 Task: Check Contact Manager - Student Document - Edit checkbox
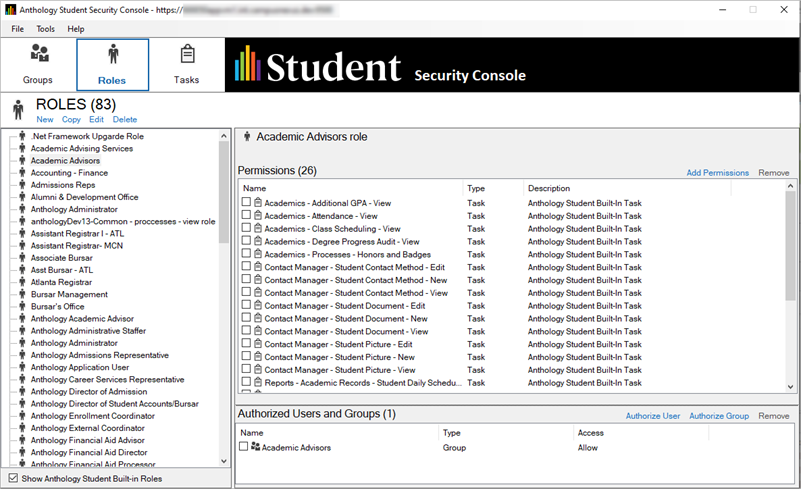pyautogui.click(x=246, y=305)
